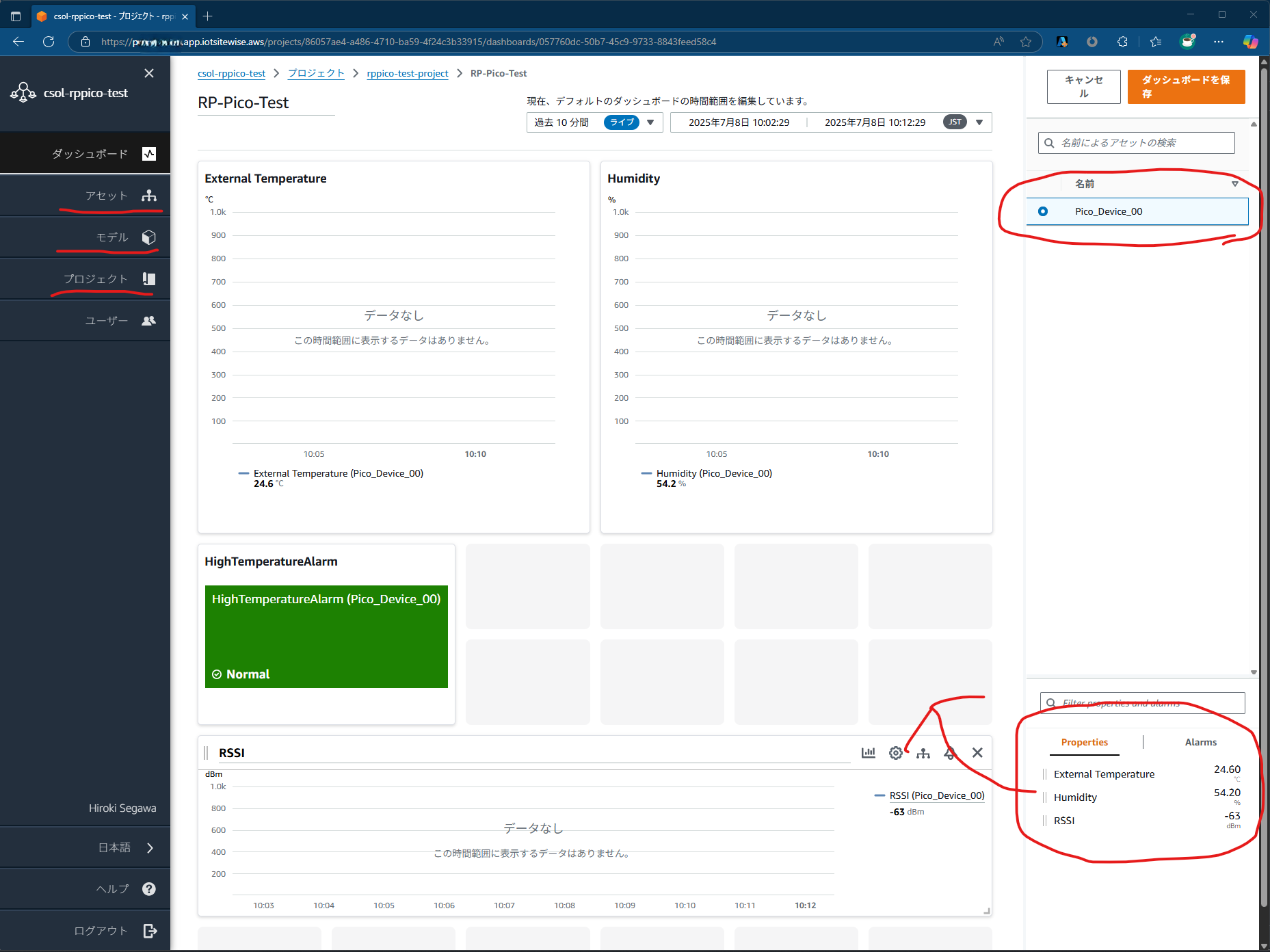1270x952 pixels.
Task: Open RSSI widget asset hierarchy icon
Action: pos(923,753)
